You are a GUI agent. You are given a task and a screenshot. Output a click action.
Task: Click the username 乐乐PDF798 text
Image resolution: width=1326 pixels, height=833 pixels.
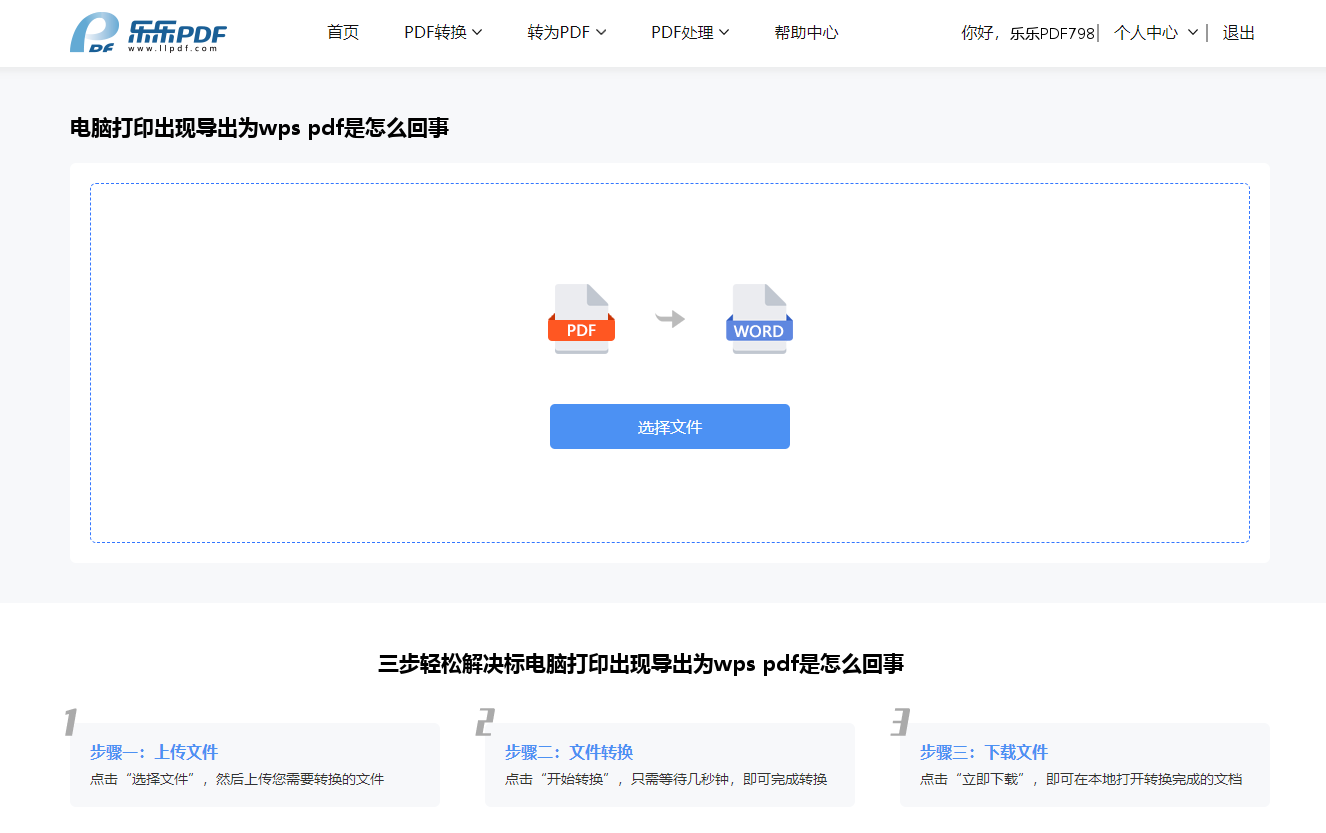point(1052,33)
